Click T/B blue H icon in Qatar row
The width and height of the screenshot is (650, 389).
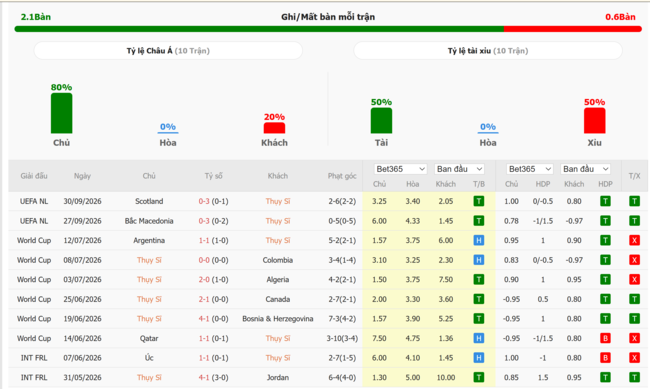(x=479, y=338)
